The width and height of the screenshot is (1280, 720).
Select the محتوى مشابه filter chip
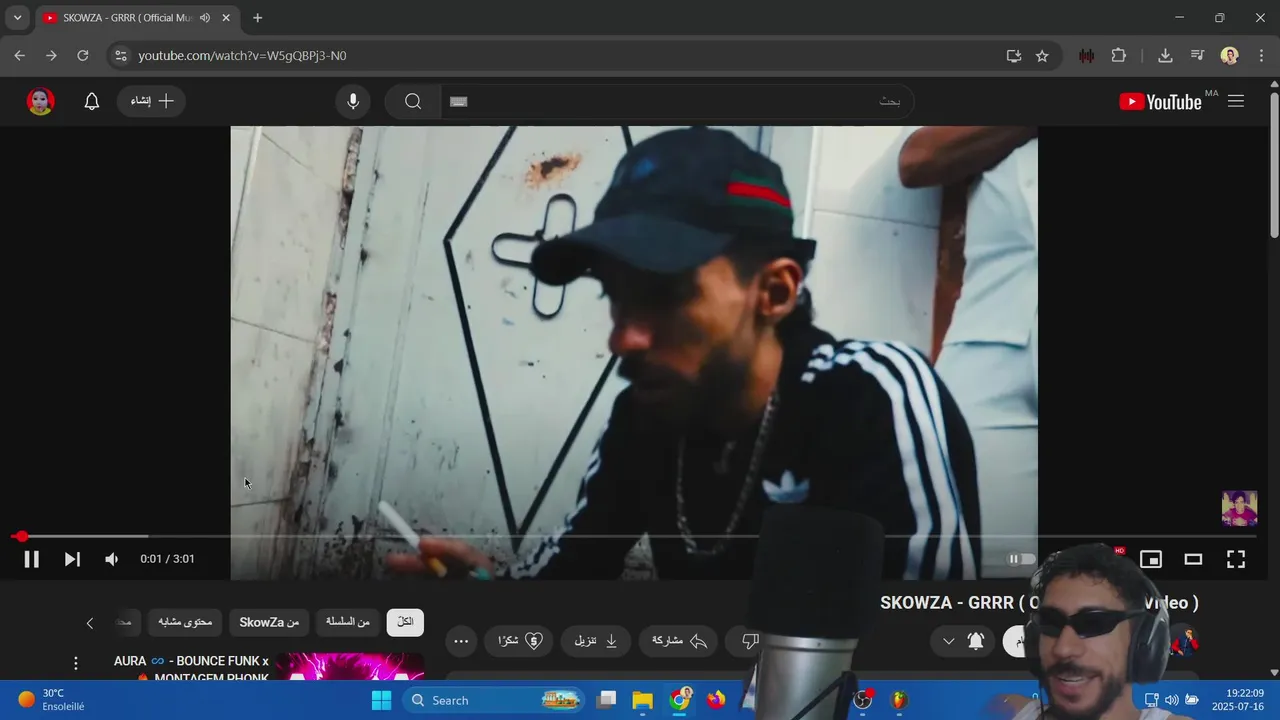(186, 622)
